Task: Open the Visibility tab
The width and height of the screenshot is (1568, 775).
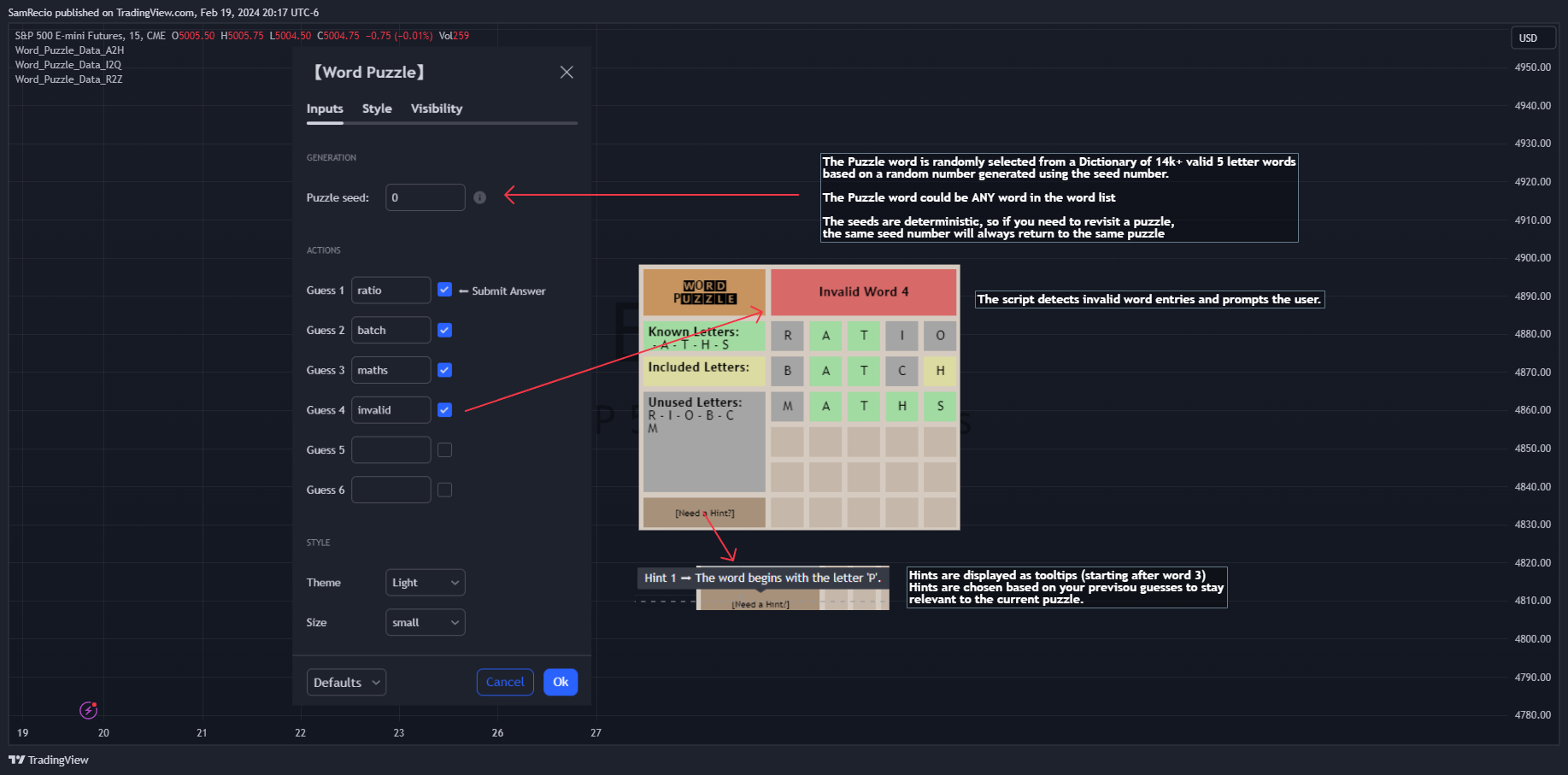Action: (x=437, y=109)
